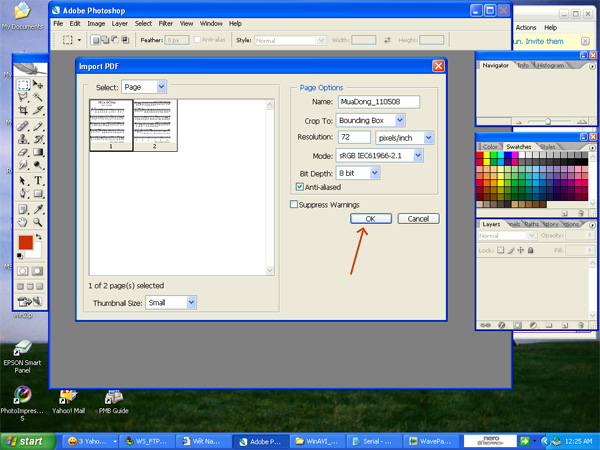600x450 pixels.
Task: Select the Dodge tool
Action: [x=38, y=165]
